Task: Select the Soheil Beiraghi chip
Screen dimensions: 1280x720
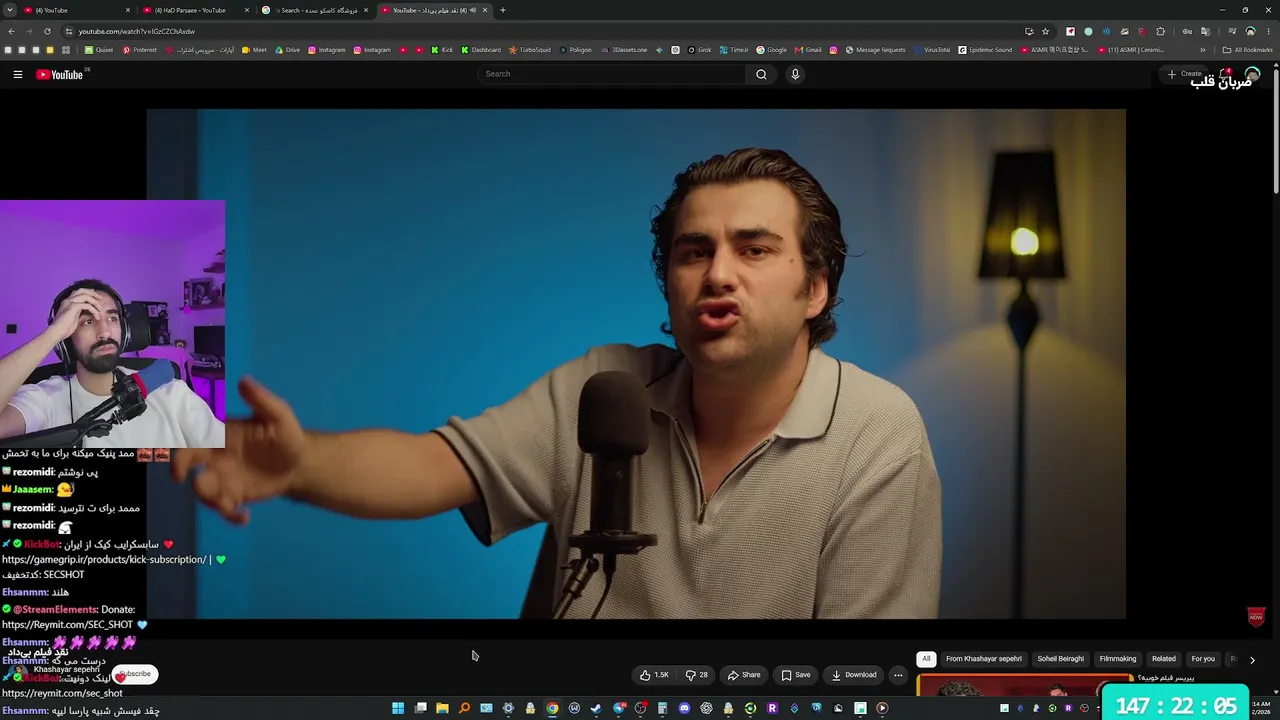Action: [1060, 659]
